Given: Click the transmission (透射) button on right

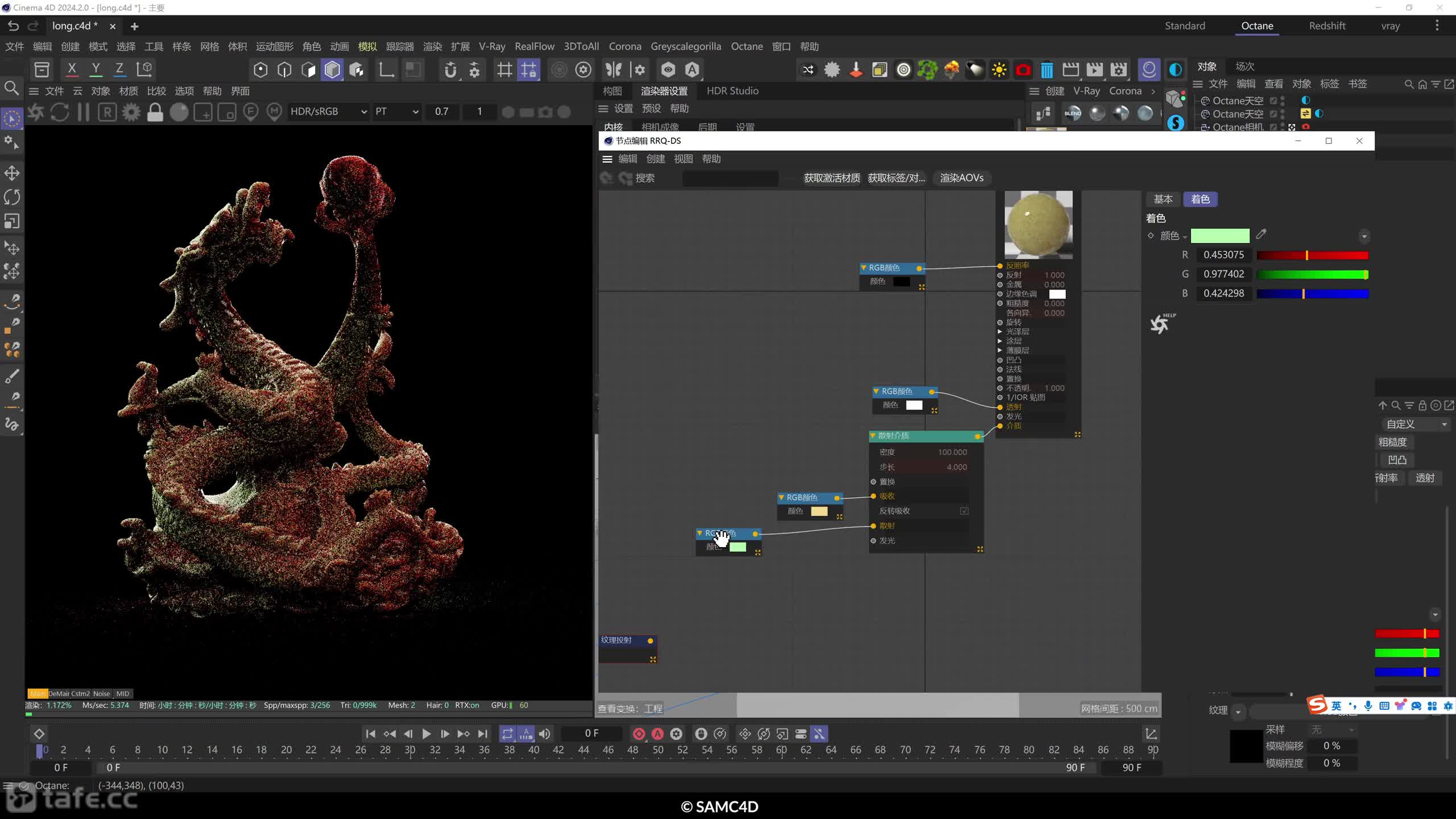Looking at the screenshot, I should [x=1425, y=478].
